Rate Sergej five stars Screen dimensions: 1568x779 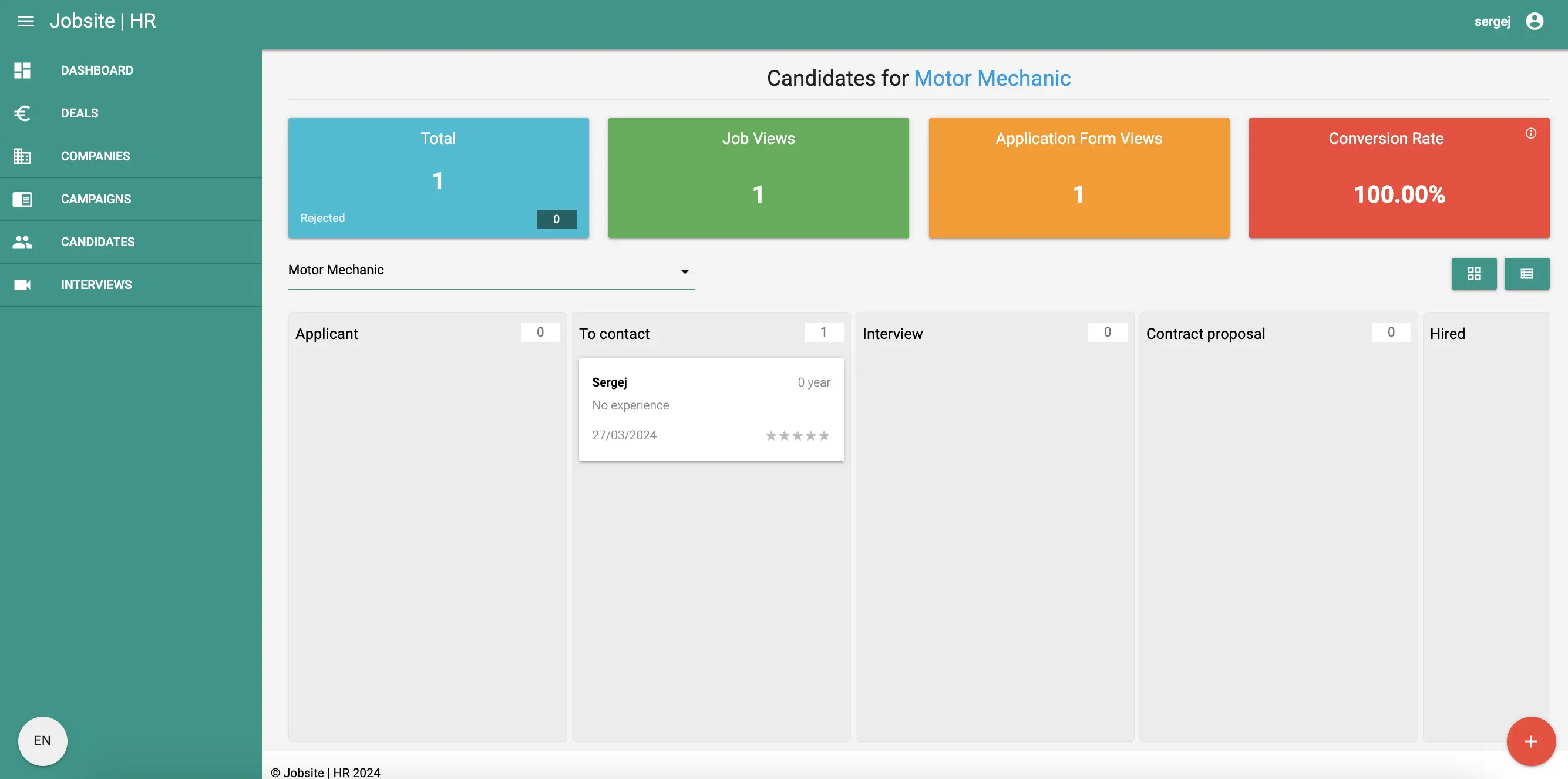tap(823, 435)
